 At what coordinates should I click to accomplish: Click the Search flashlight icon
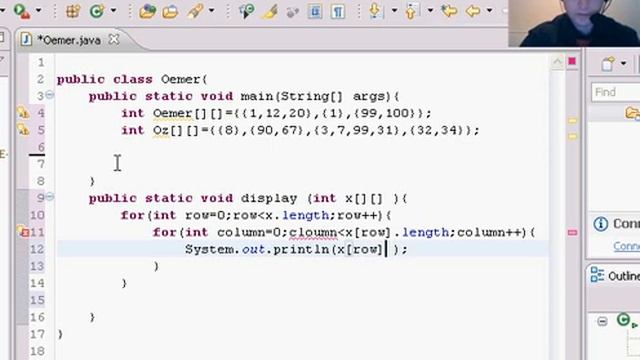195,11
